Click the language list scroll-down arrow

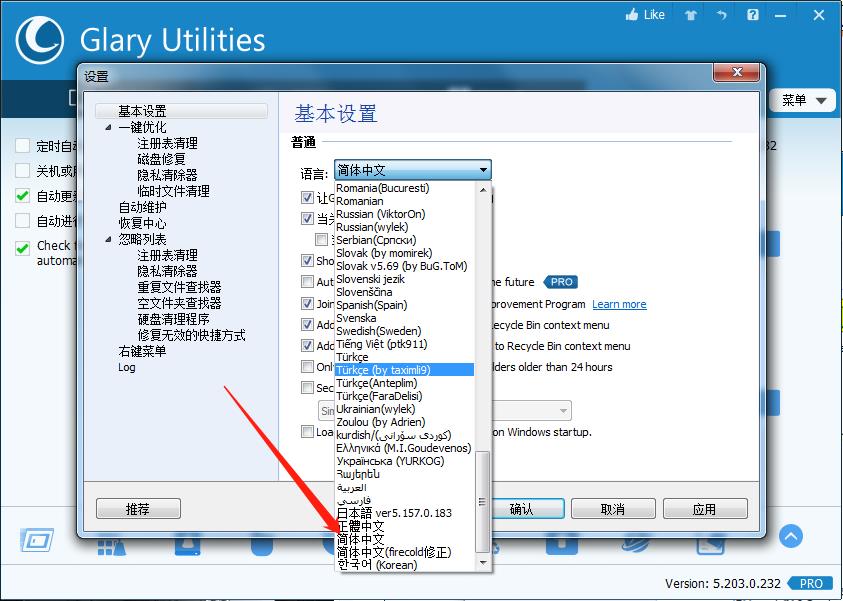pos(483,562)
